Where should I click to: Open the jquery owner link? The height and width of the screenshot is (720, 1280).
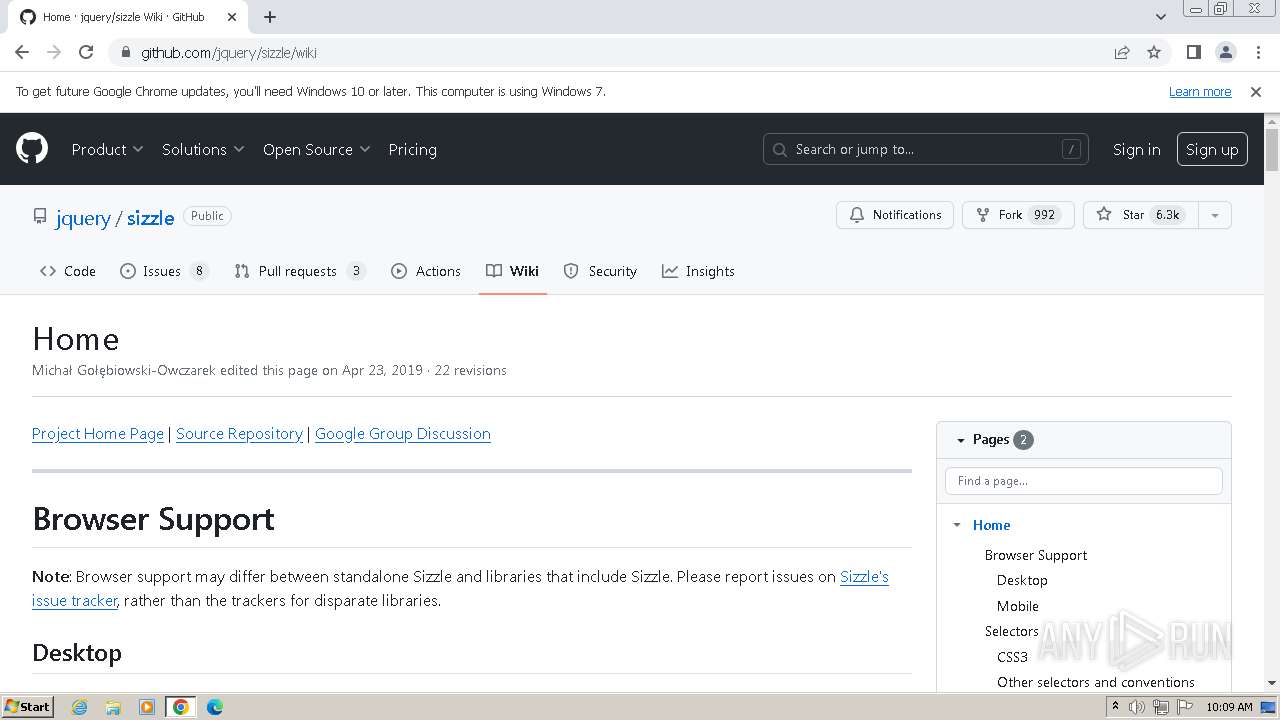coord(83,218)
